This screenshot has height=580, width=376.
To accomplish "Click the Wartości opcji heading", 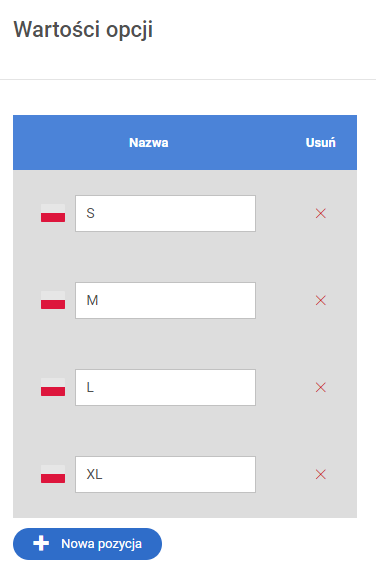I will click(x=83, y=30).
